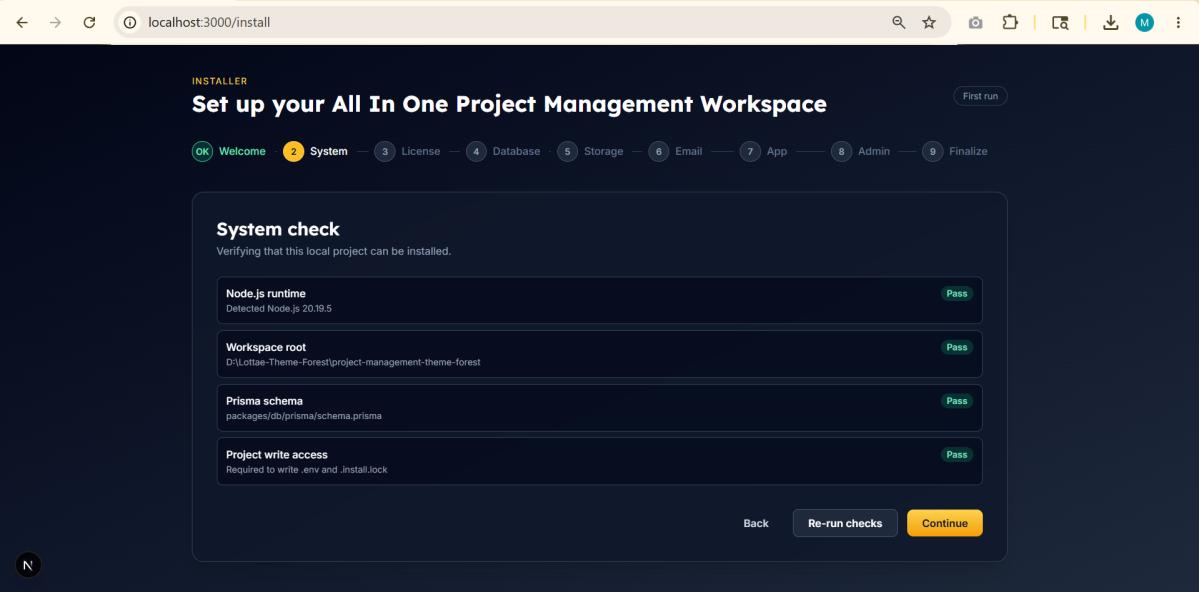This screenshot has width=1199, height=592.
Task: Select the System step label
Action: coord(329,151)
